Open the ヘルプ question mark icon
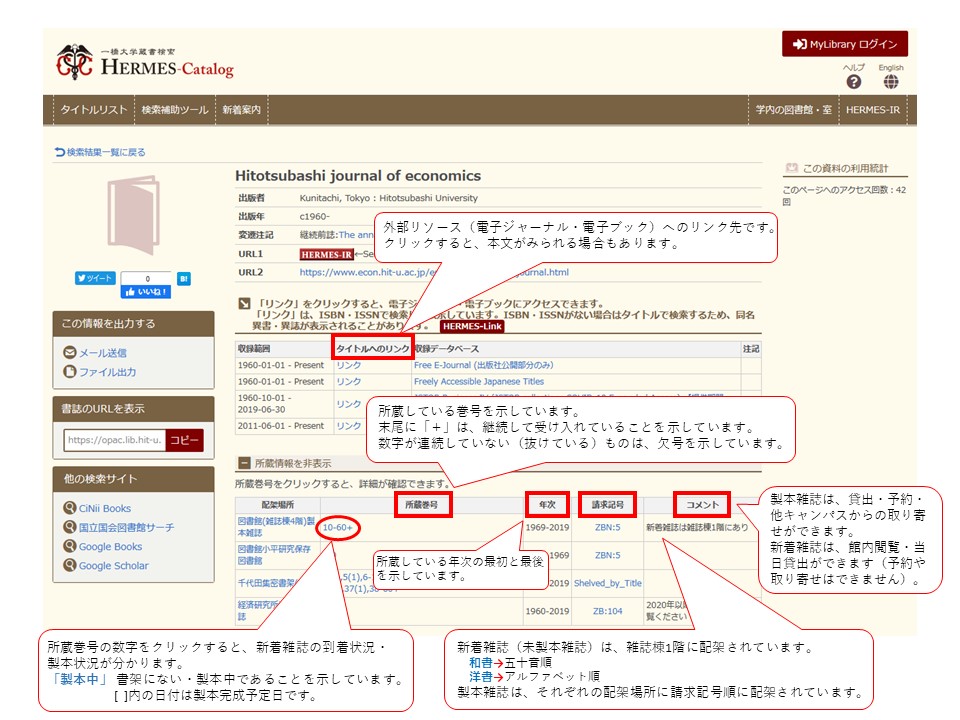 (x=853, y=81)
